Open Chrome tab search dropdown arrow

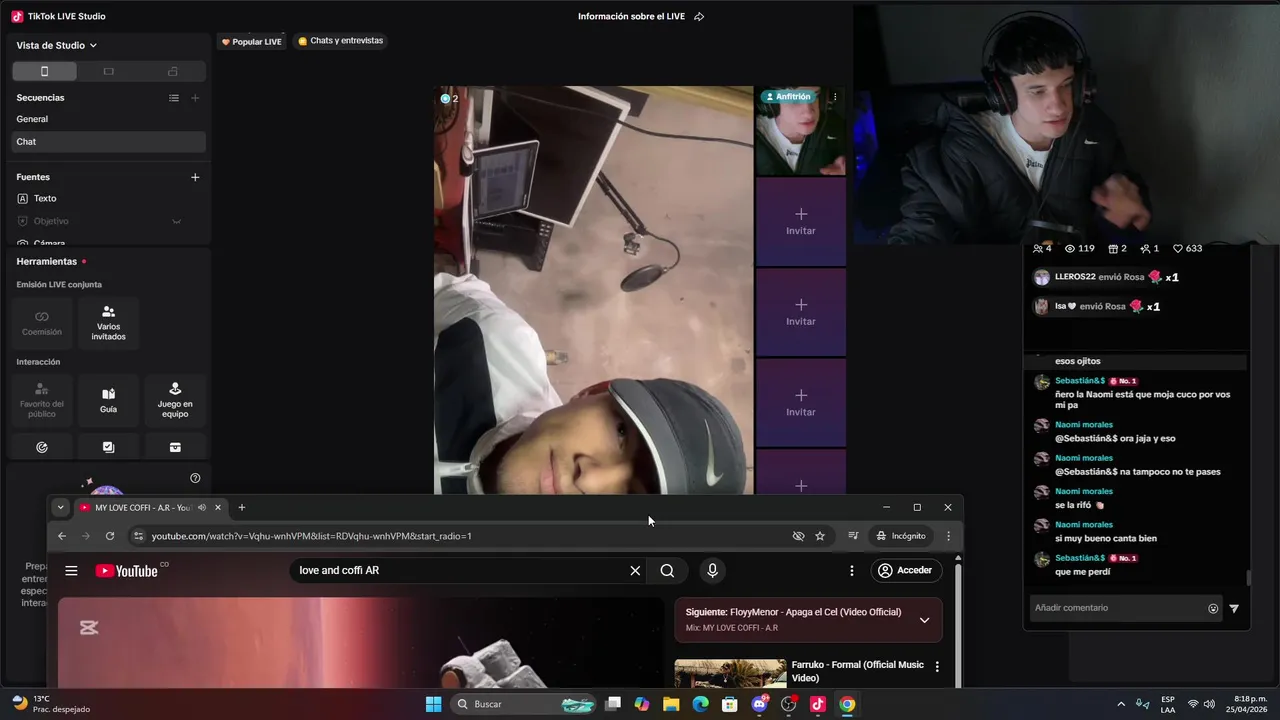coord(60,507)
